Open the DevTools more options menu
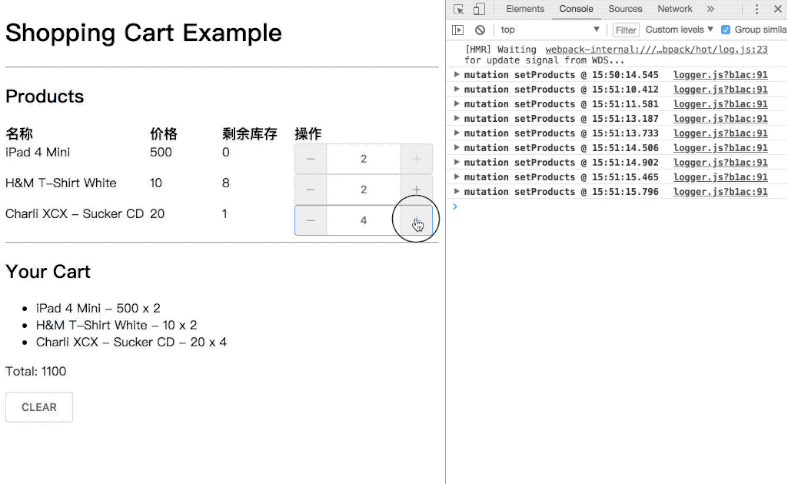787x484 pixels. [756, 9]
